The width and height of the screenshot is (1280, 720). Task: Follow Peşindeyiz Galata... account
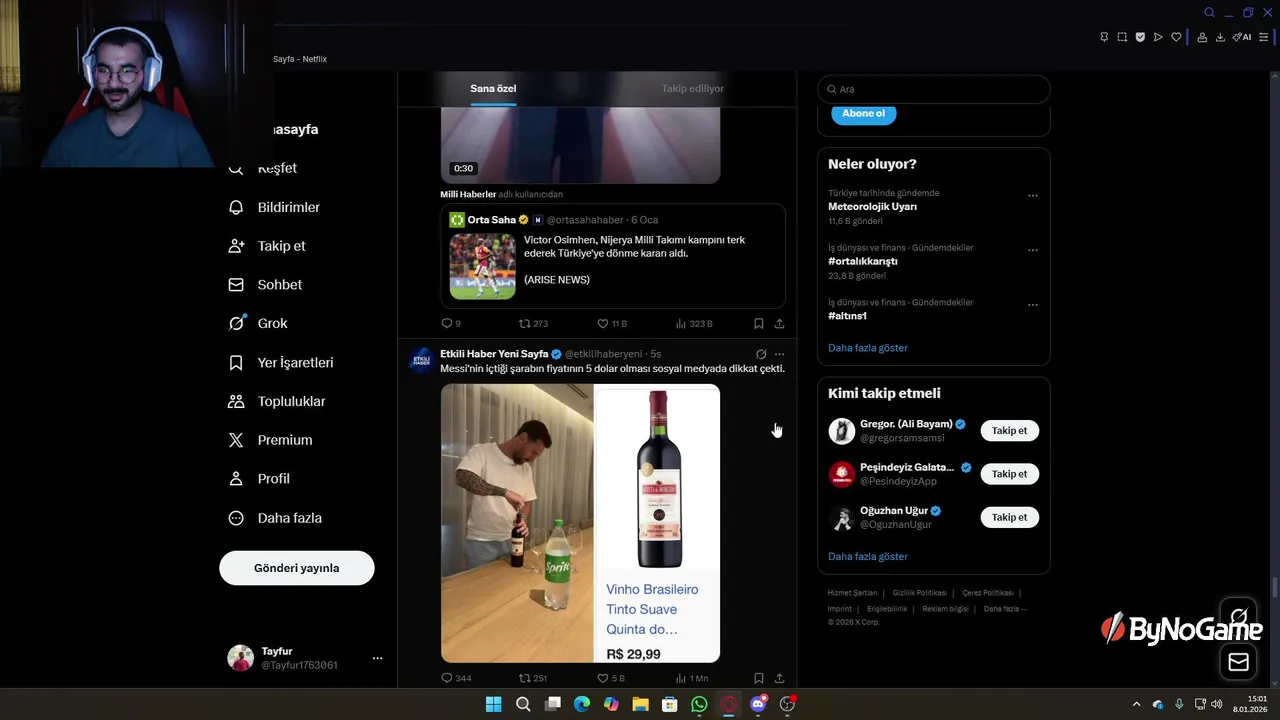(1010, 474)
